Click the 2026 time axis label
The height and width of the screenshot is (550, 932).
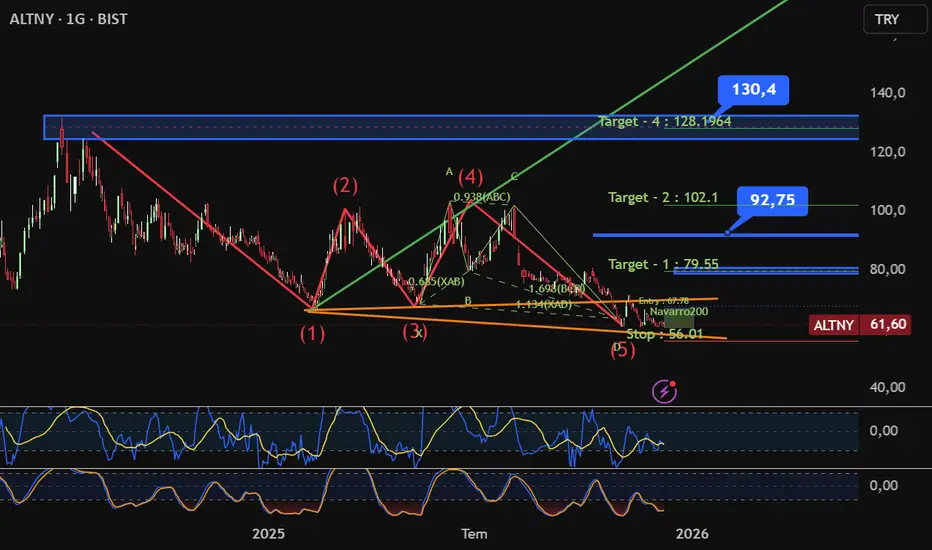click(x=692, y=534)
